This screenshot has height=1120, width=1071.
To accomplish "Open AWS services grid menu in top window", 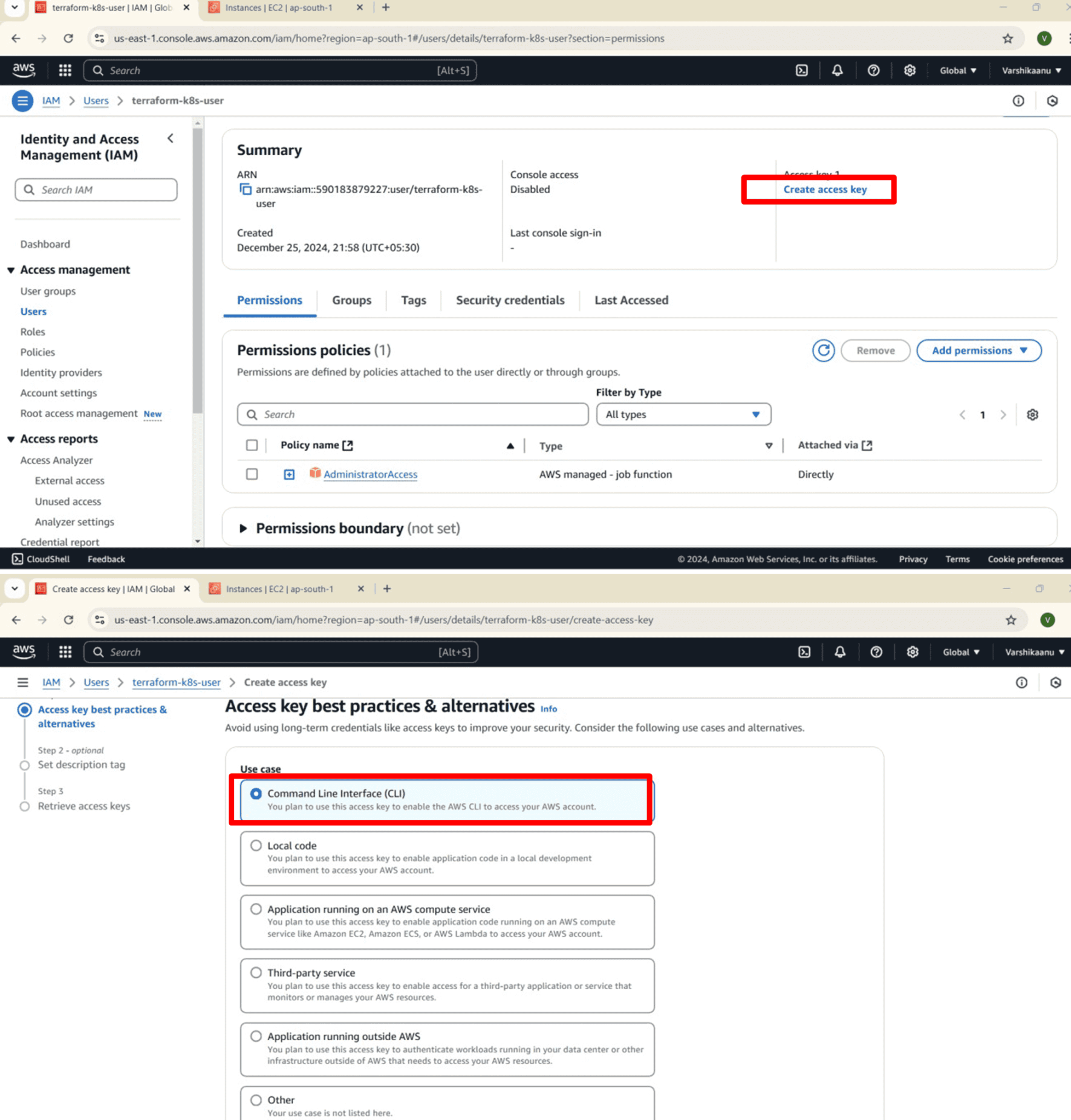I will point(65,70).
